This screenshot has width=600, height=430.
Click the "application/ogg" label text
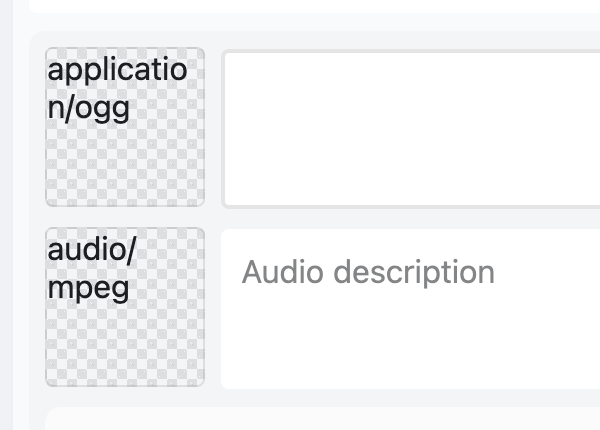pyautogui.click(x=116, y=88)
